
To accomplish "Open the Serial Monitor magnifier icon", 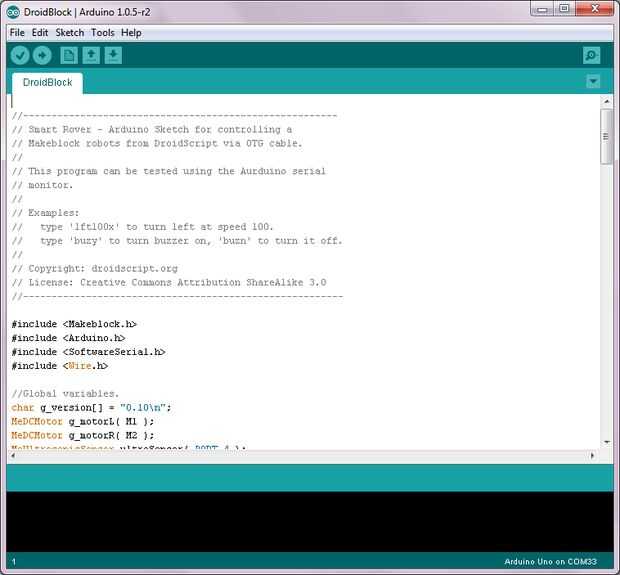I will click(592, 55).
